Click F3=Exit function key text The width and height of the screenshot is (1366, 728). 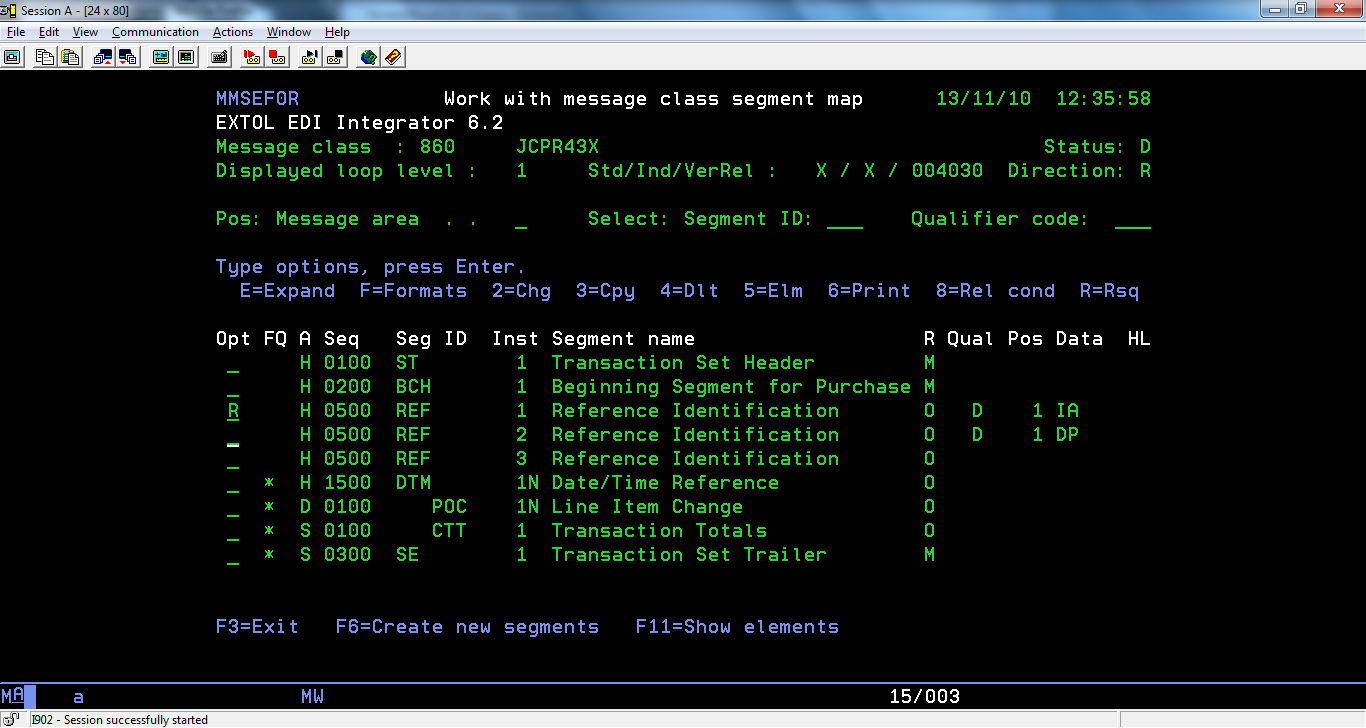257,627
